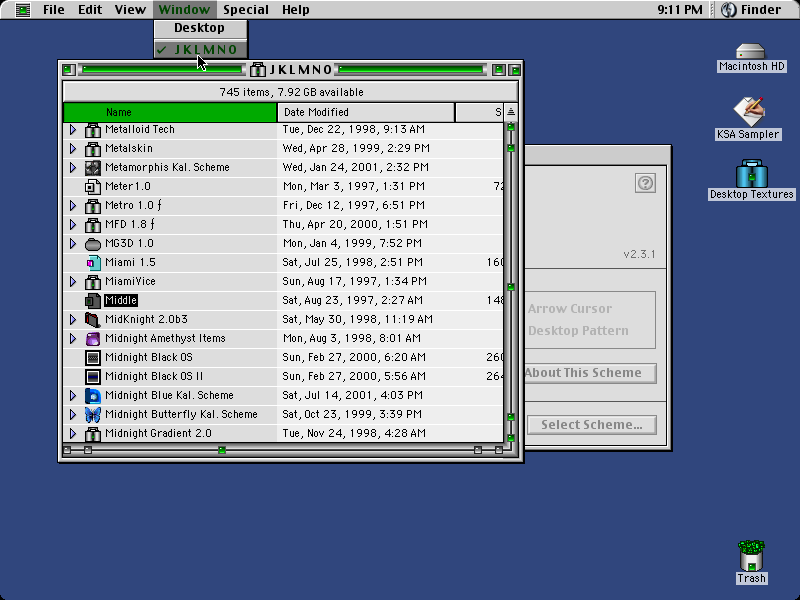Click the About This Scheme button

[x=591, y=373]
